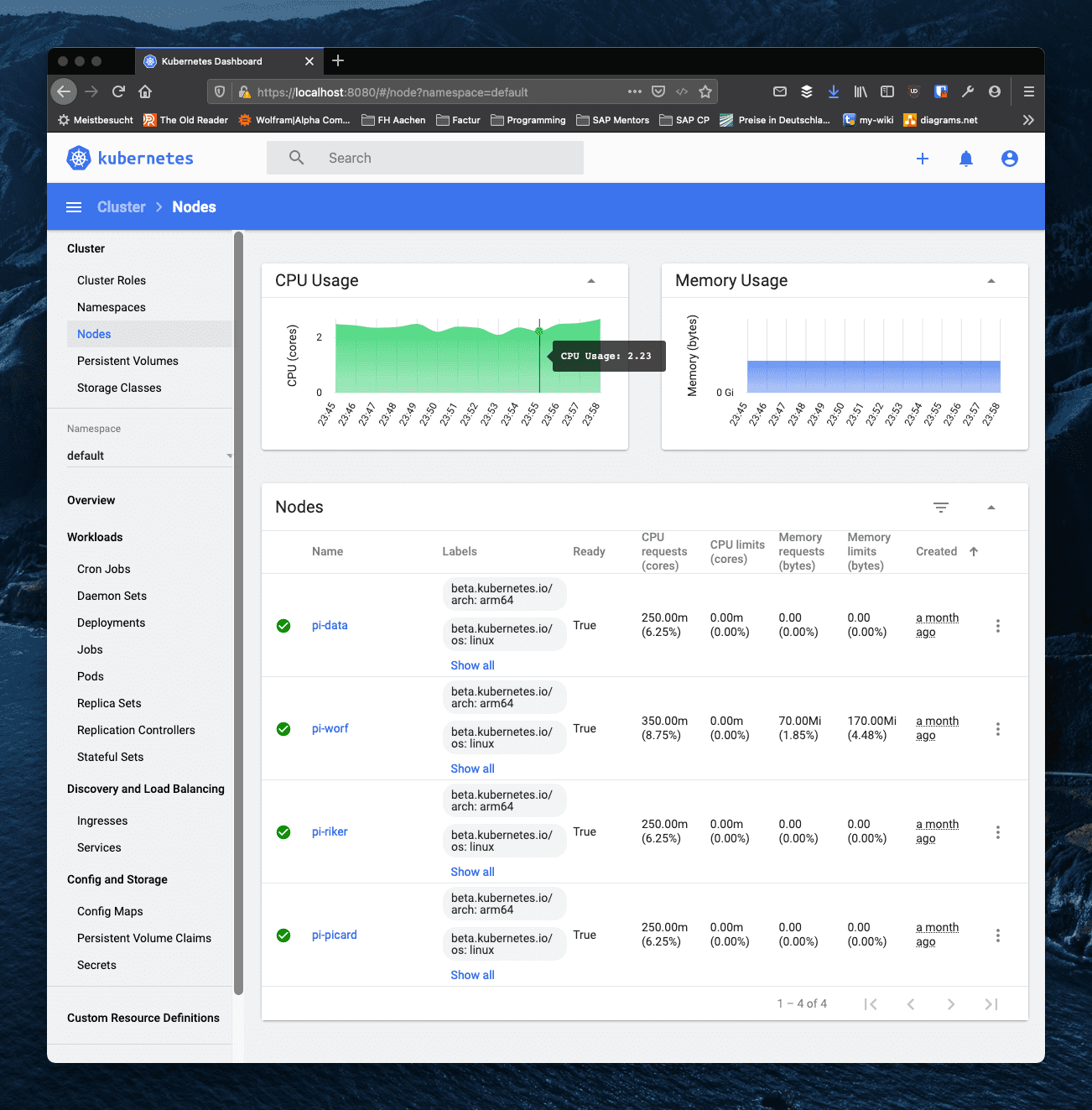This screenshot has height=1110, width=1092.
Task: Show all labels for pi-riker
Action: point(472,872)
